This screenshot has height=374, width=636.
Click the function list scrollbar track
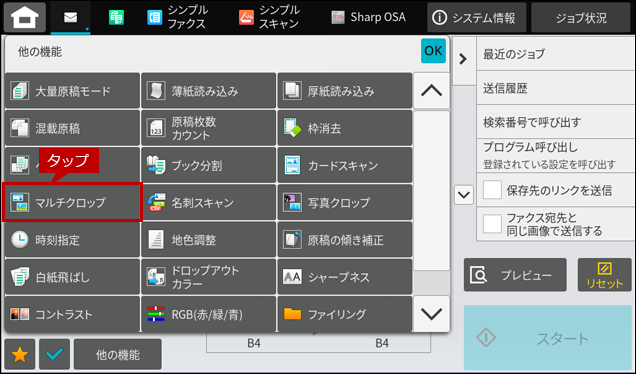click(432, 202)
